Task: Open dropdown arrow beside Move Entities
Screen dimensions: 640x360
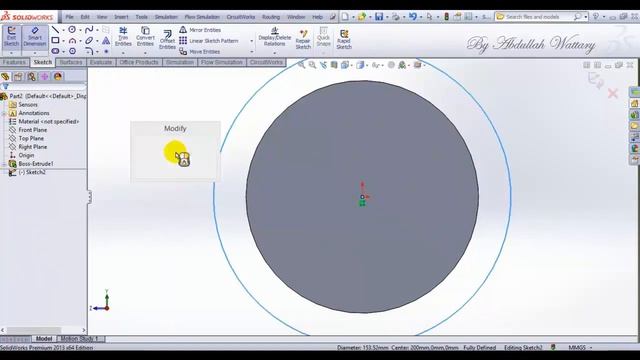Action: point(251,52)
